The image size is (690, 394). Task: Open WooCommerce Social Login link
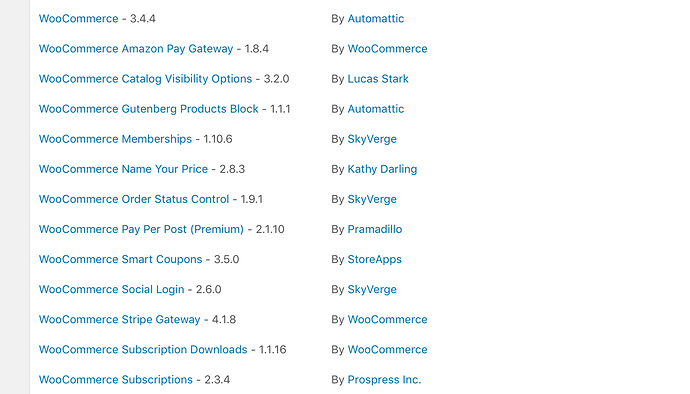(x=111, y=289)
